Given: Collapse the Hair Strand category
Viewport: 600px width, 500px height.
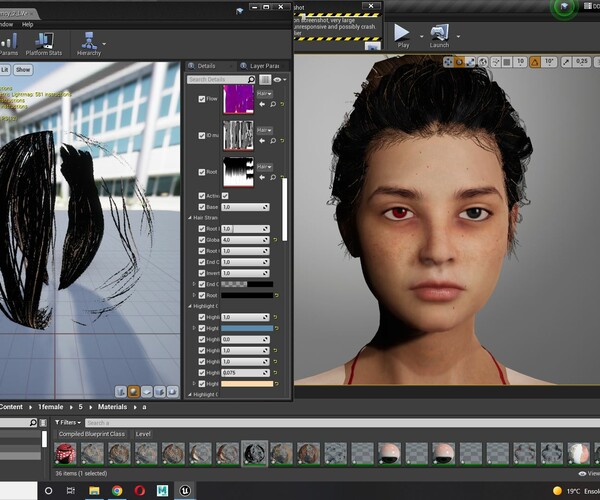Looking at the screenshot, I should click(x=190, y=218).
